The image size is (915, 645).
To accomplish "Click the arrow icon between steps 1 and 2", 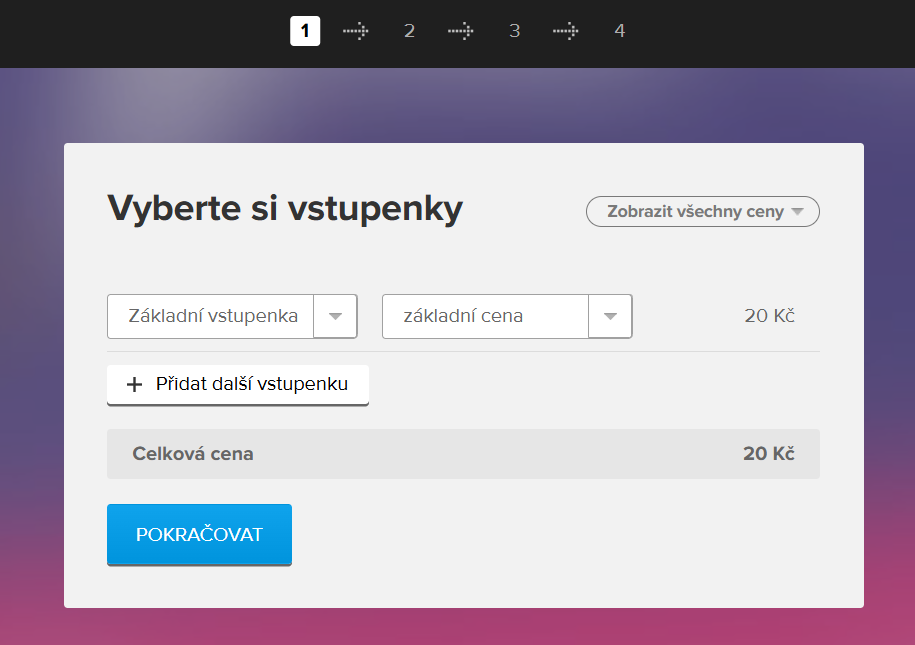I will click(x=356, y=30).
